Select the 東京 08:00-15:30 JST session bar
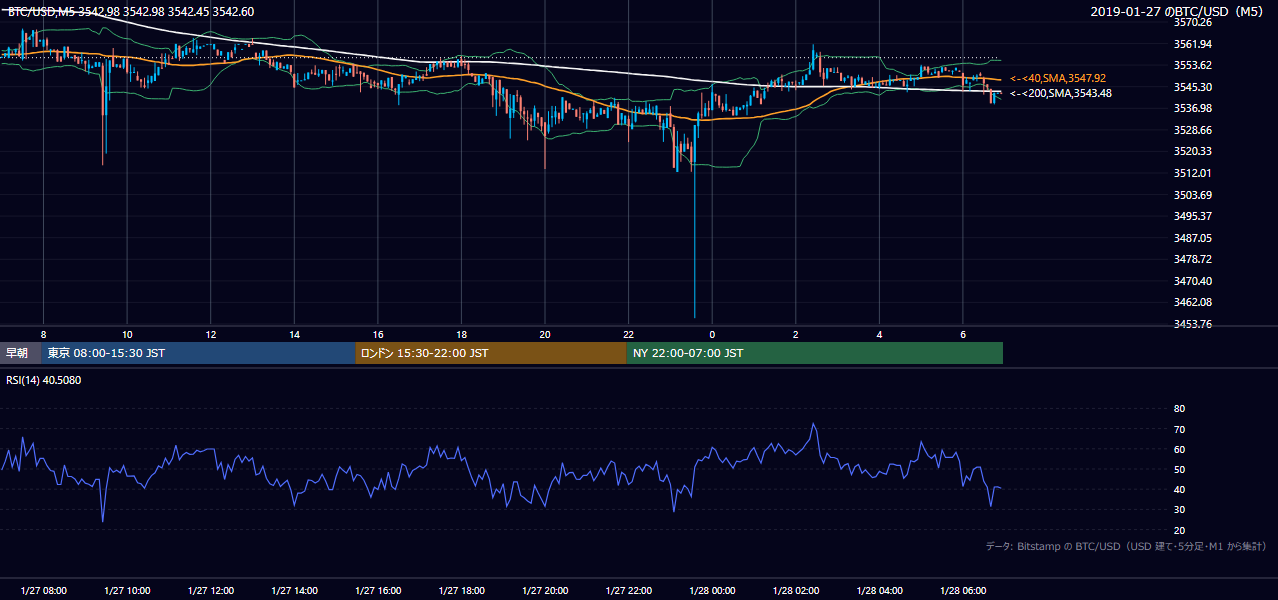This screenshot has width=1278, height=600. point(198,353)
